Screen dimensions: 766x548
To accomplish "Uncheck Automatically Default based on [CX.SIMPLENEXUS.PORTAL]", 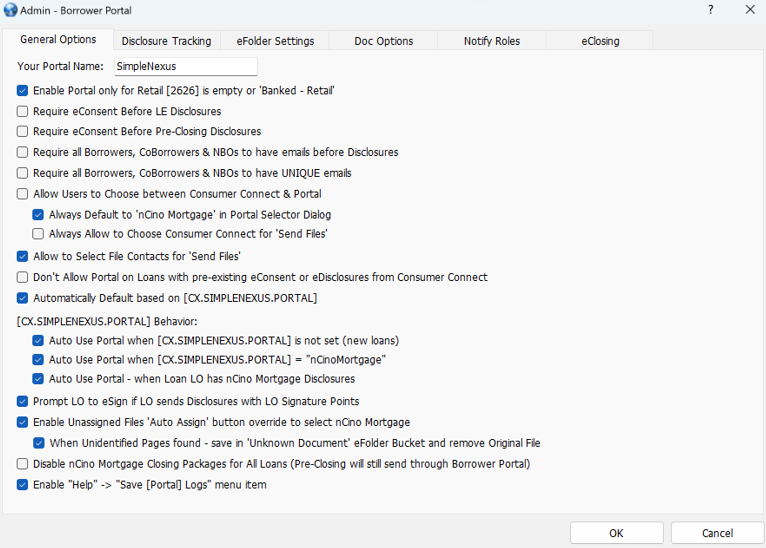I will click(x=22, y=298).
